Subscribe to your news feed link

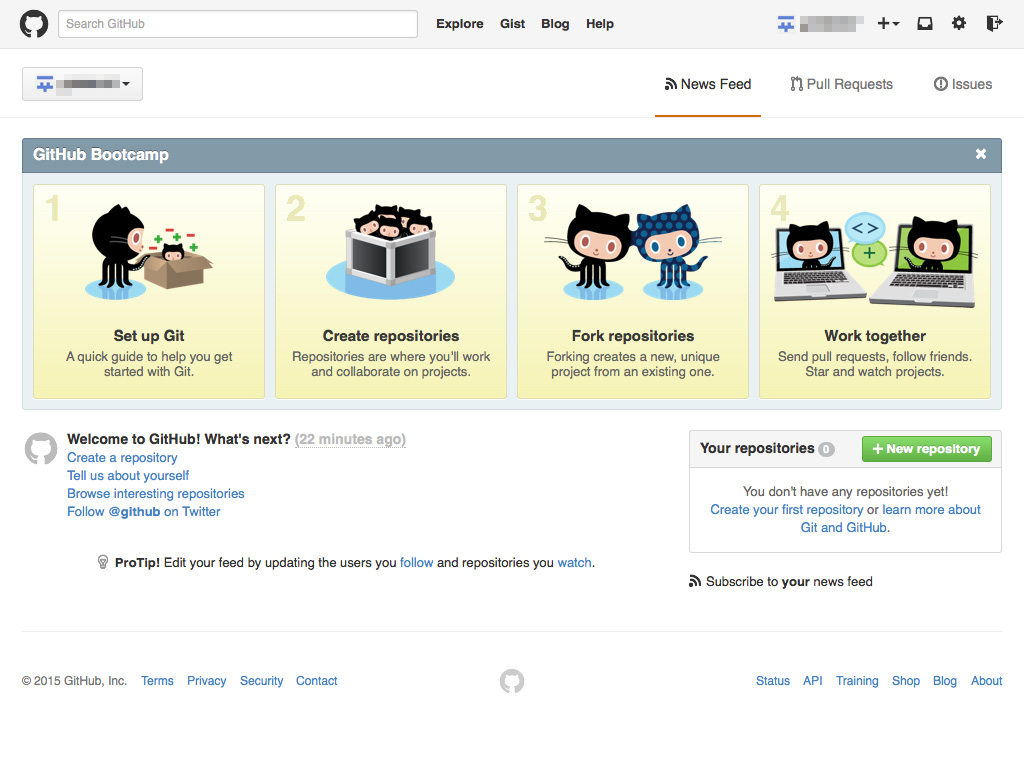788,581
